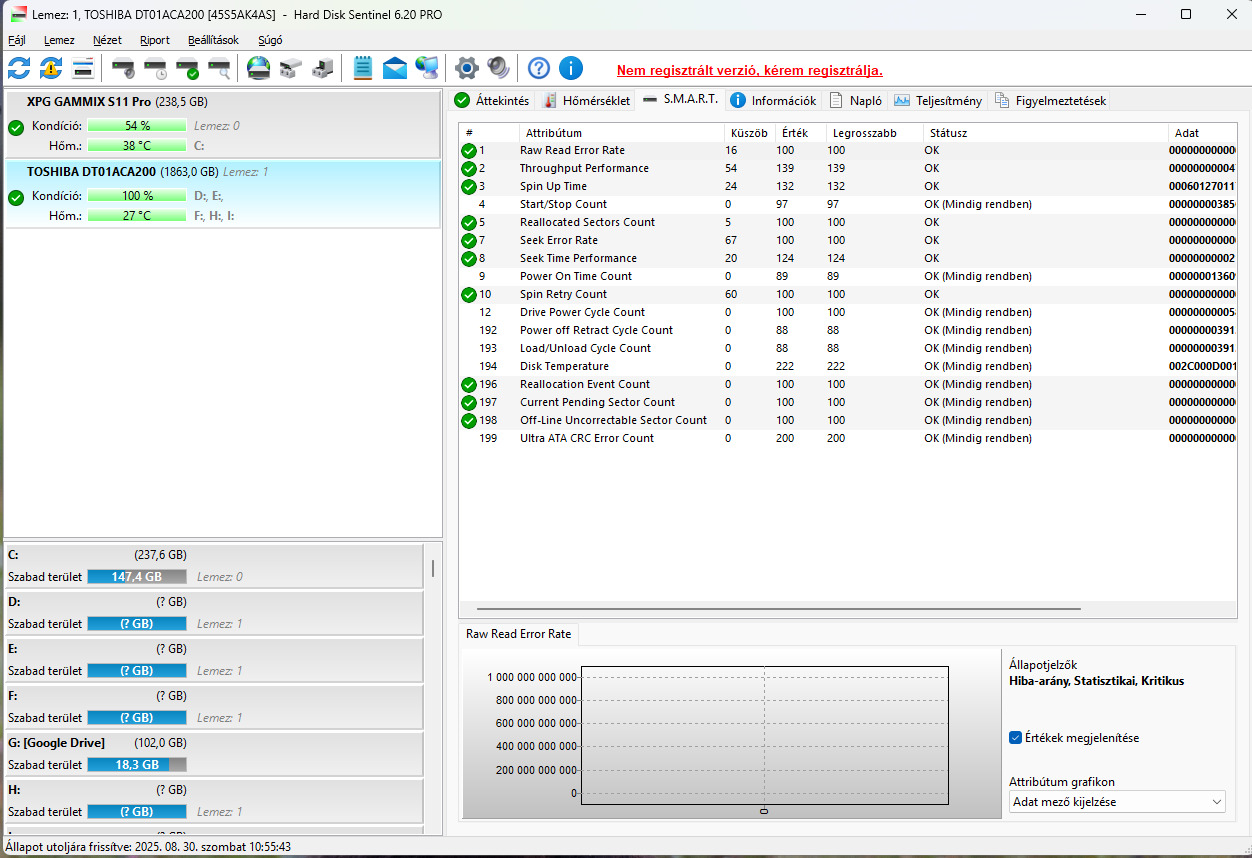1252x858 pixels.
Task: Click the refresh disk status icon
Action: (x=19, y=68)
